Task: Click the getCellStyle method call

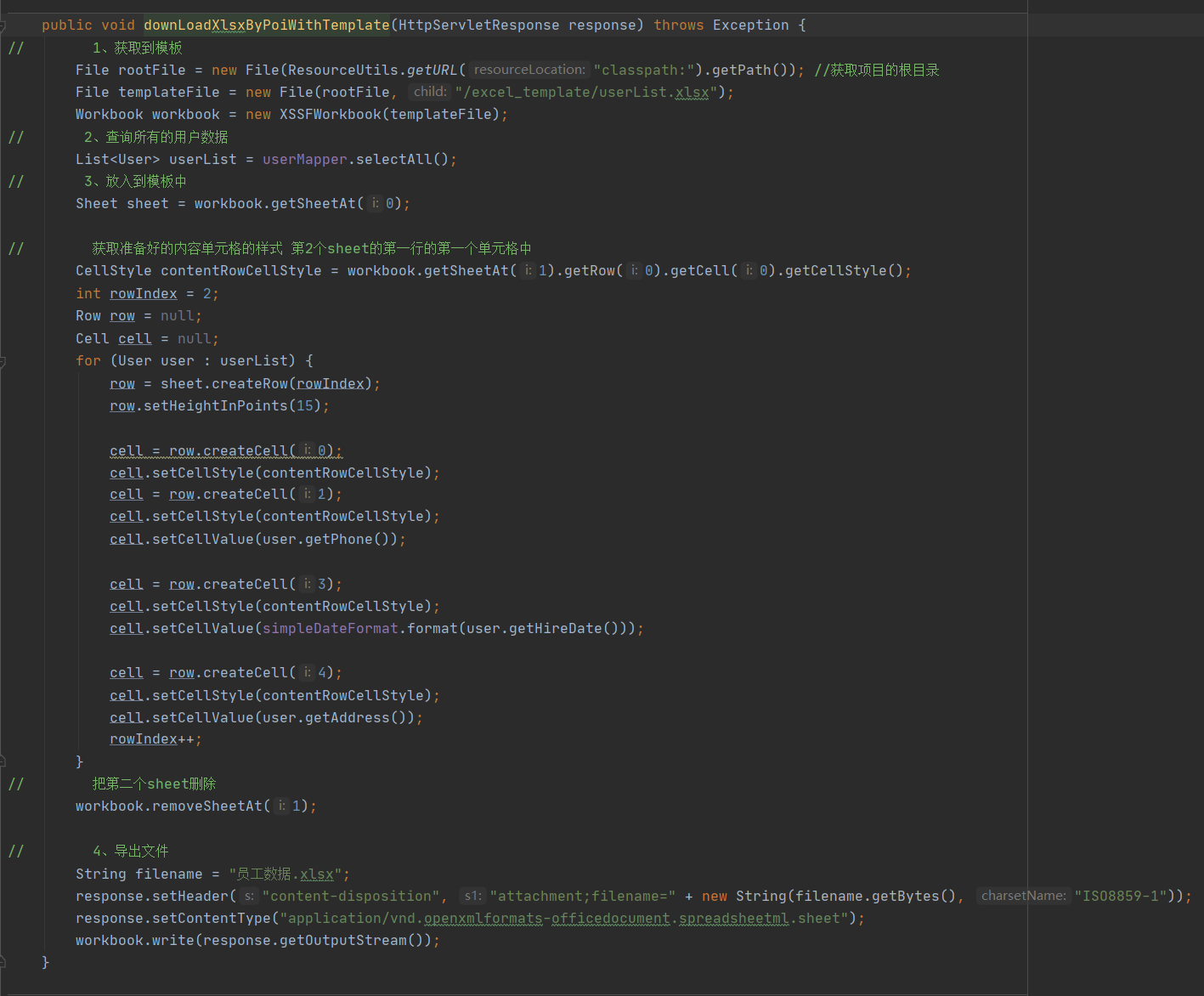Action: tap(836, 270)
